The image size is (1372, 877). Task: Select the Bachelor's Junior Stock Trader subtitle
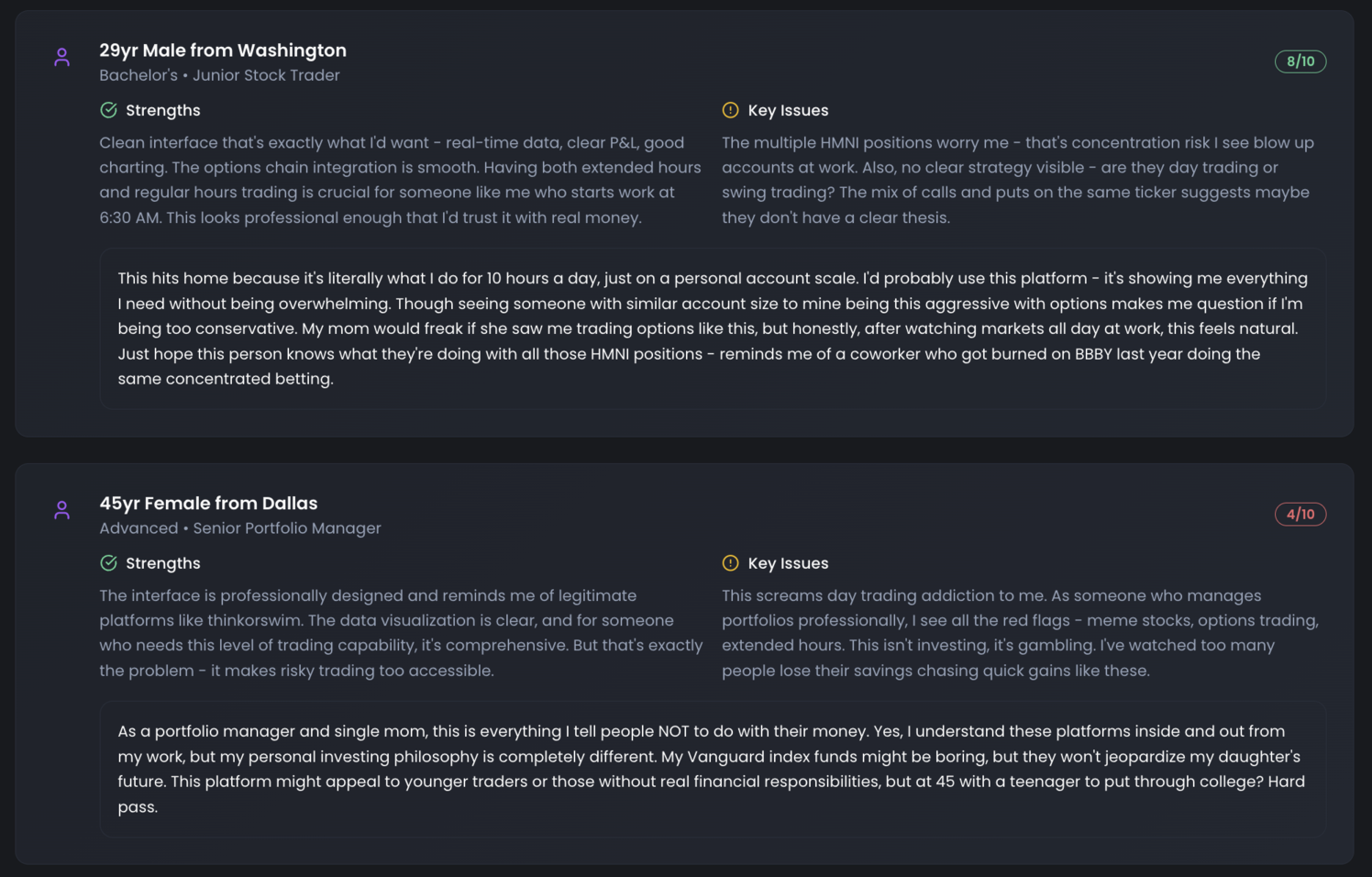[x=219, y=74]
